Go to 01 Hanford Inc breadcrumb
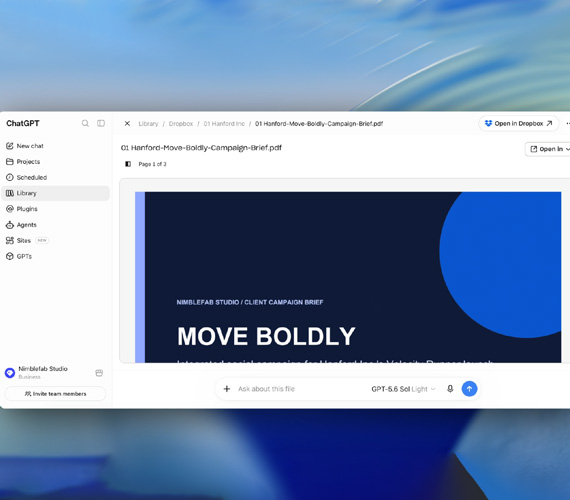This screenshot has width=570, height=500. (x=224, y=124)
